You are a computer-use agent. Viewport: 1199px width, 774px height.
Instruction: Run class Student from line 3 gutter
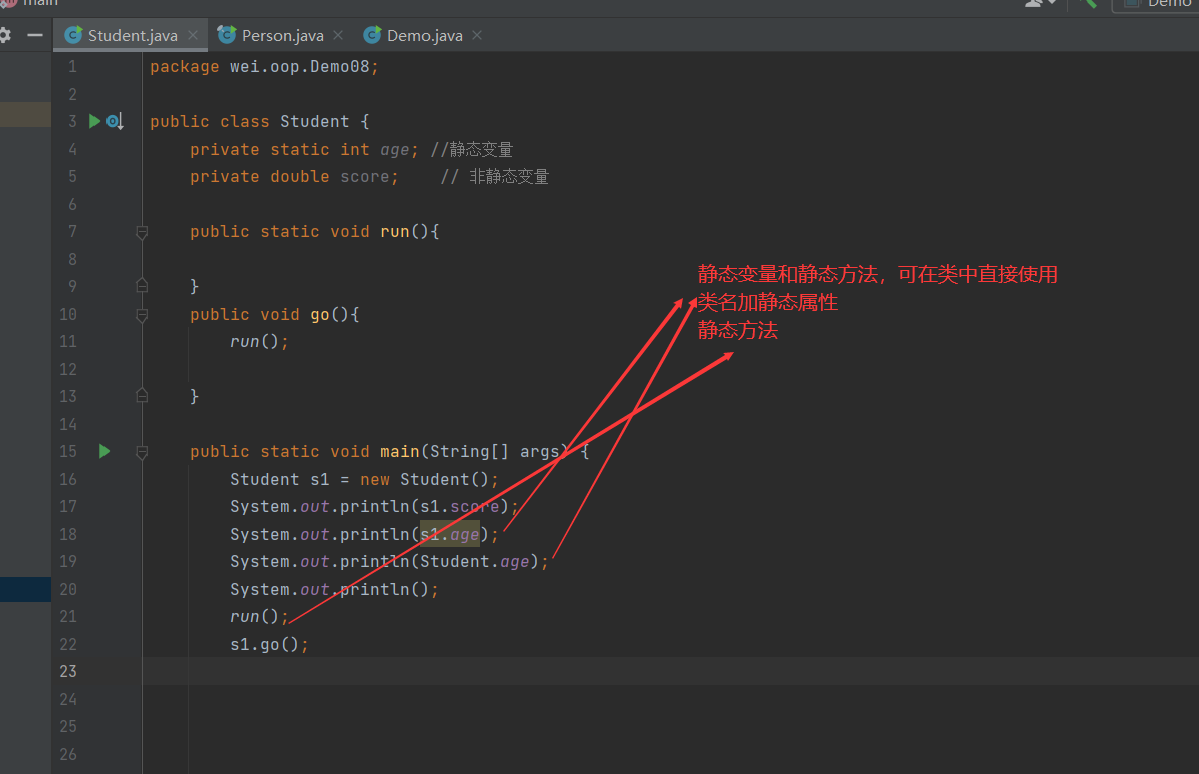pyautogui.click(x=94, y=121)
